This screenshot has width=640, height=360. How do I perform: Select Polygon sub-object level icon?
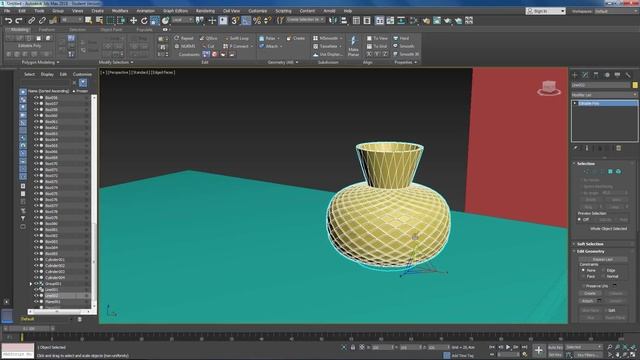(610, 171)
